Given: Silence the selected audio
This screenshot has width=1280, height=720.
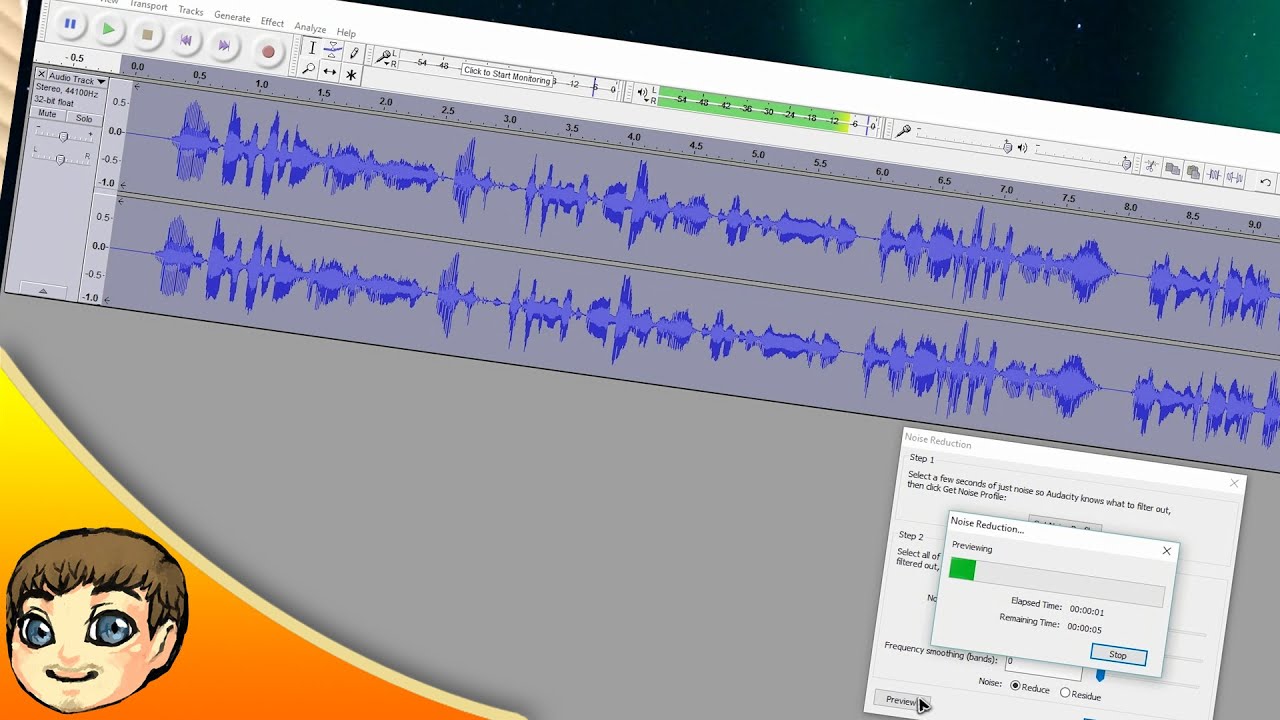Looking at the screenshot, I should [1235, 178].
